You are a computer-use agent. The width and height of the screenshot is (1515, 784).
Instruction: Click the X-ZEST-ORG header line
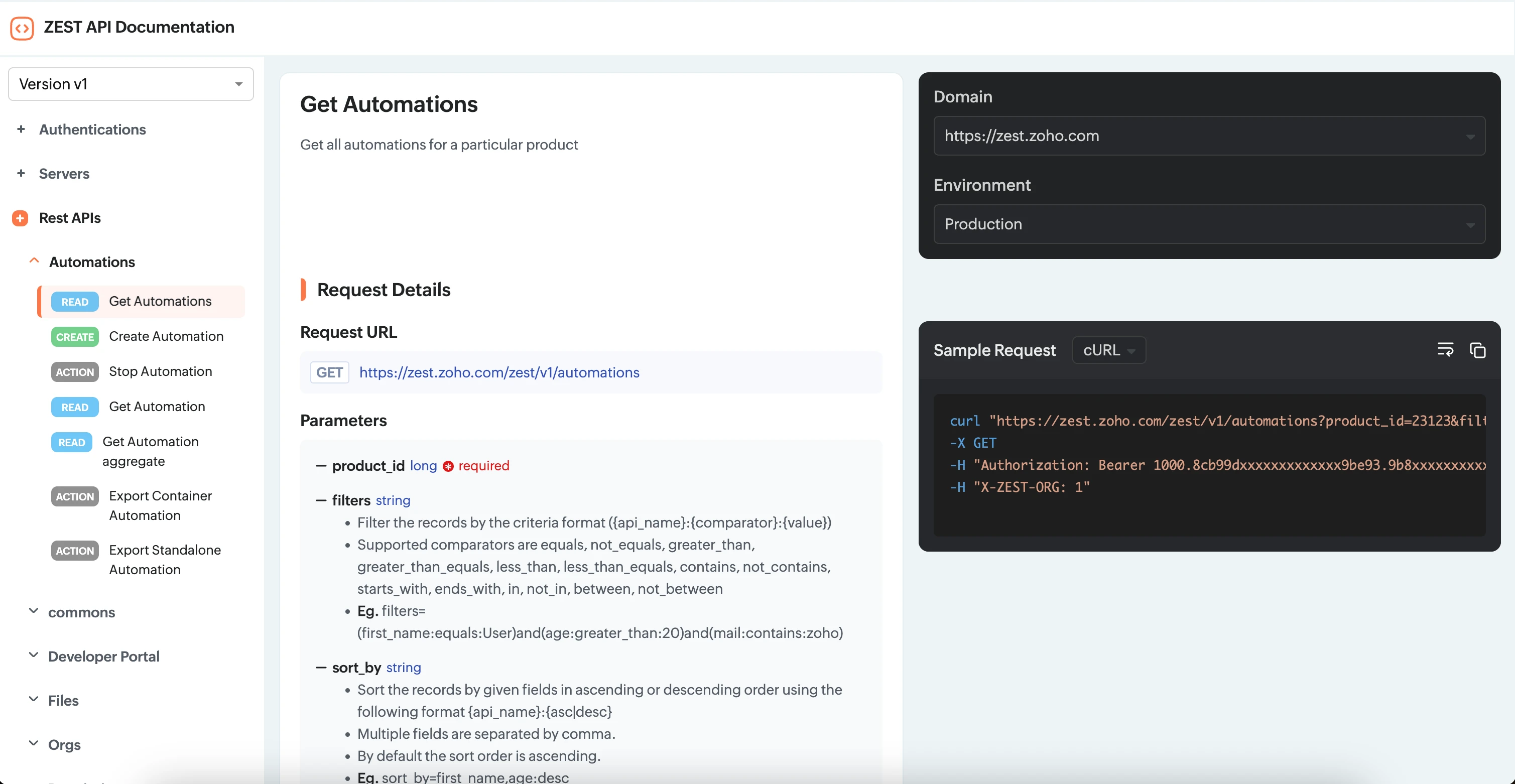point(1020,487)
